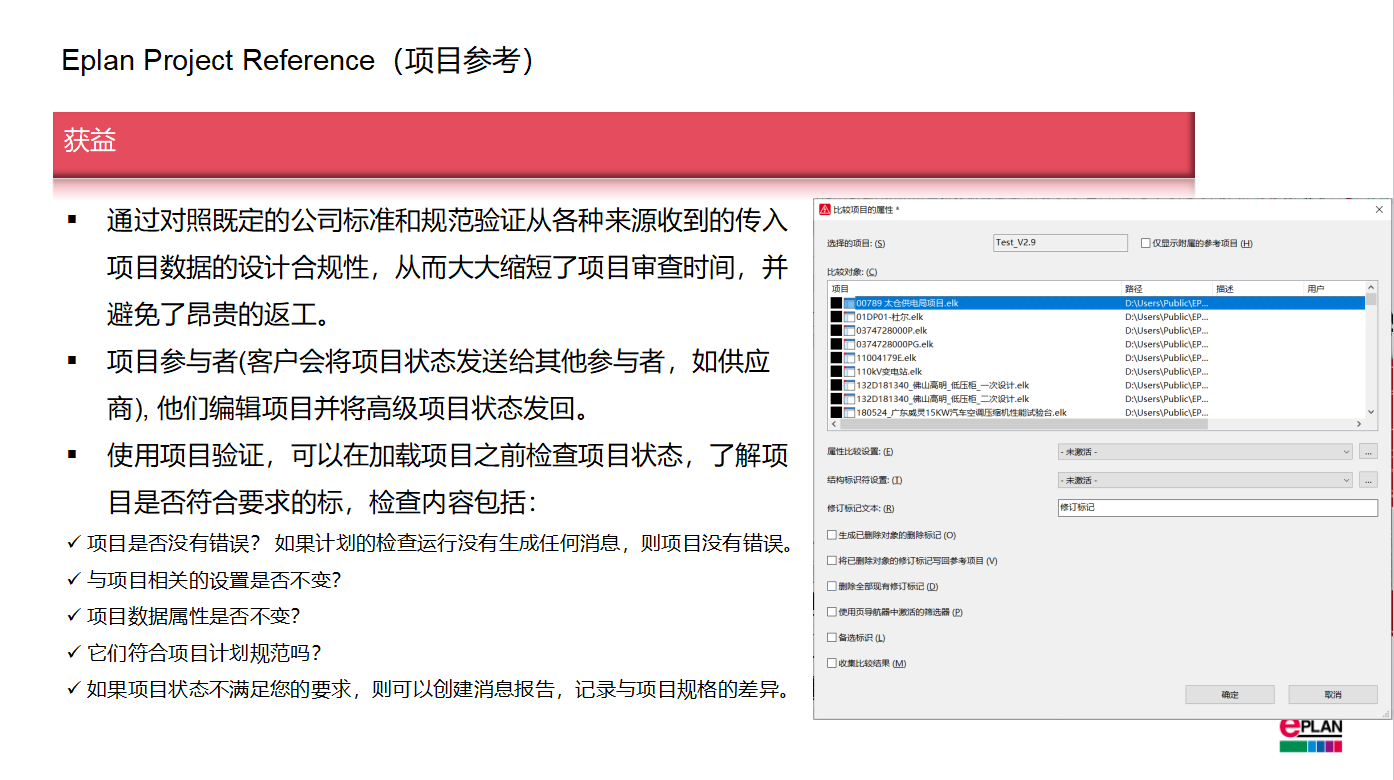Select row 110kV变电站.elk

(x=1097, y=371)
